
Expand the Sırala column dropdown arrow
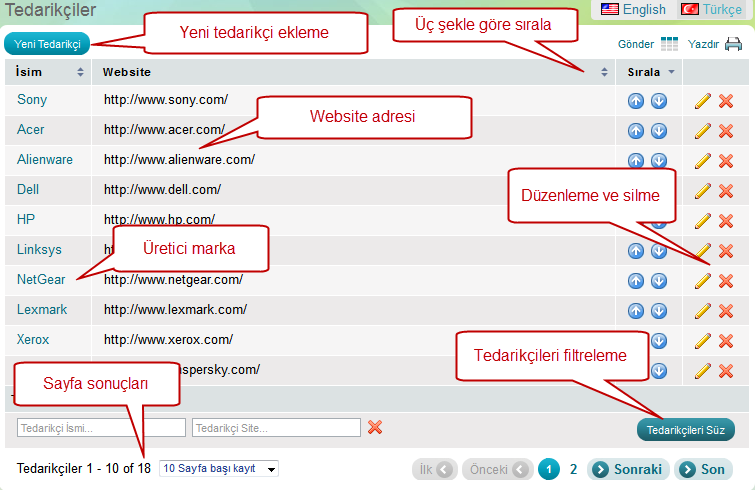point(672,72)
